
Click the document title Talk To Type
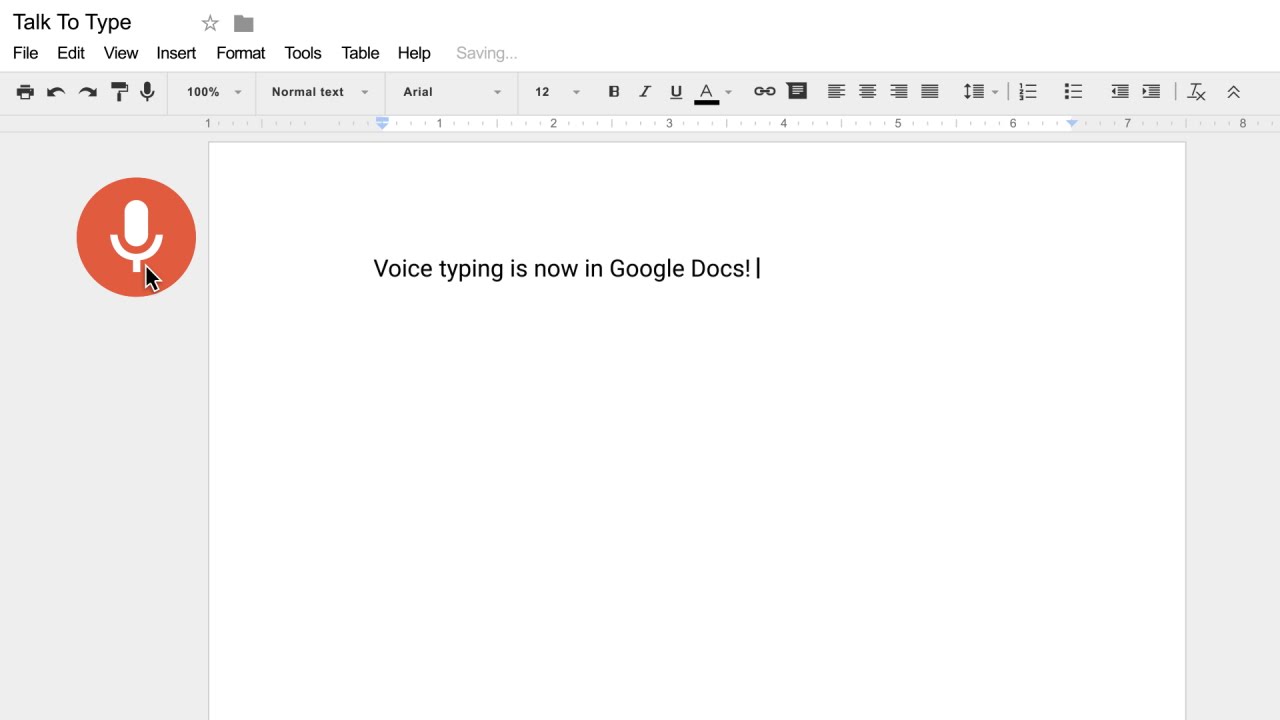[71, 22]
